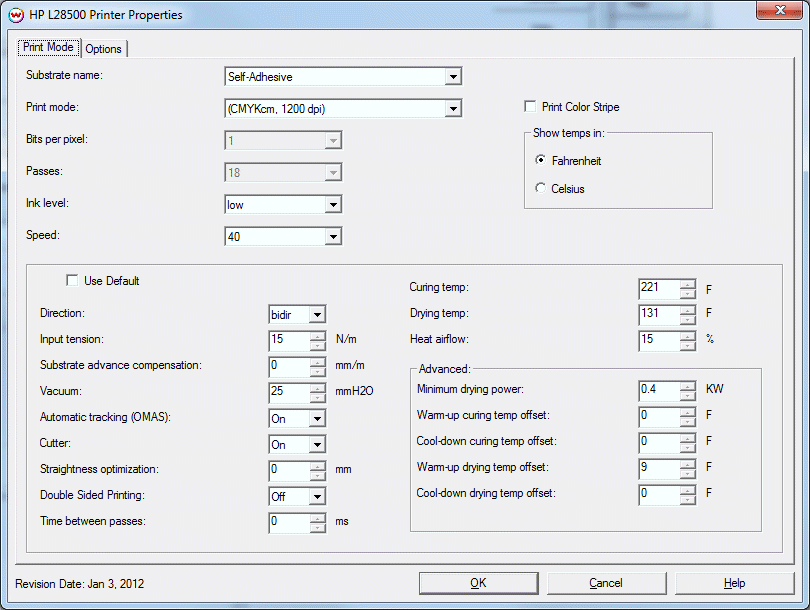Click Substrate advance compensation field
Screen dimensions: 810x610
coord(289,366)
